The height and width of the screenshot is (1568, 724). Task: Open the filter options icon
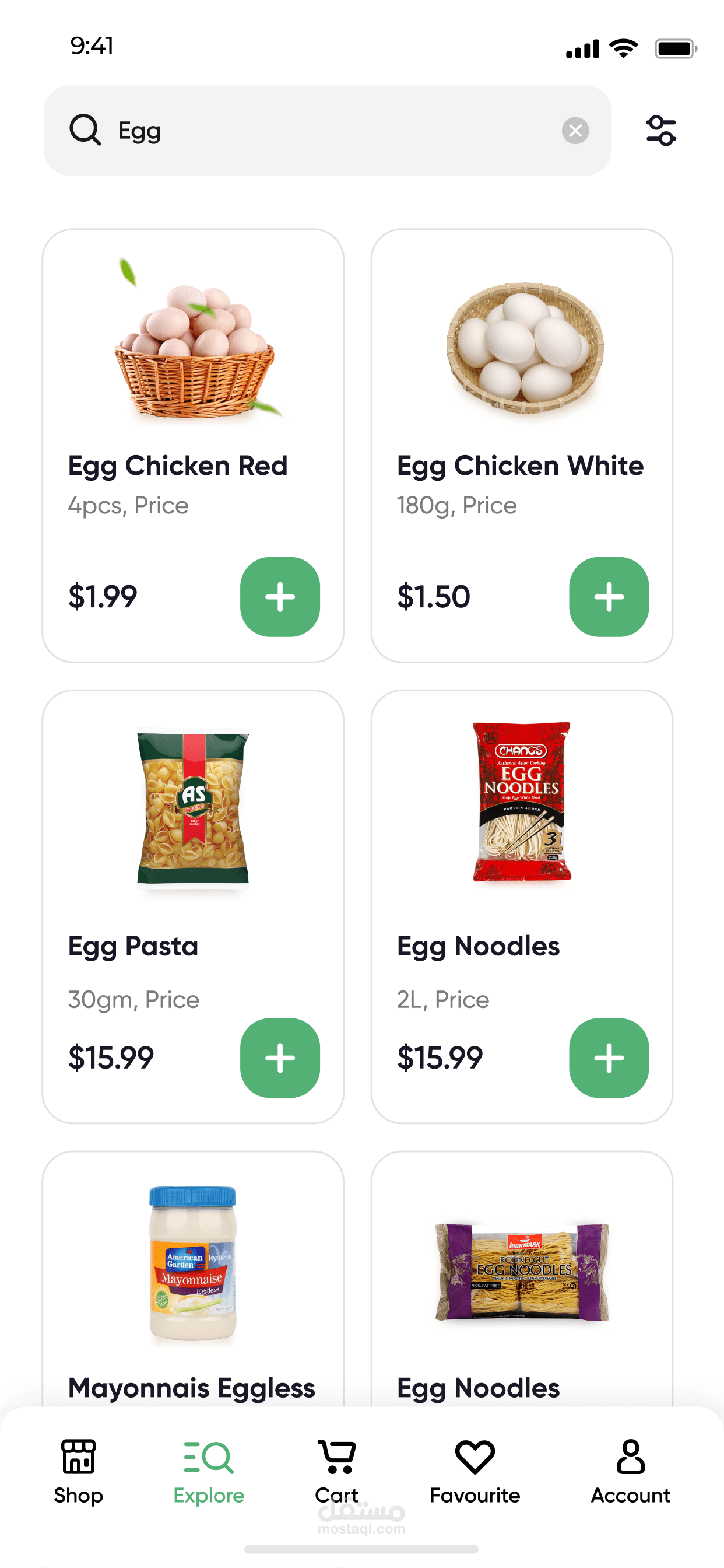pos(660,130)
